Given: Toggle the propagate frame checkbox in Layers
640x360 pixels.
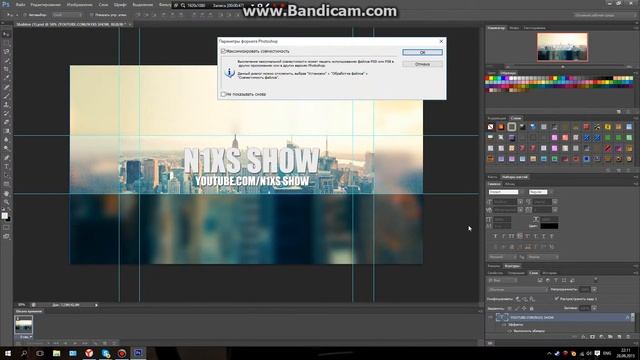Looking at the screenshot, I should pyautogui.click(x=556, y=299).
